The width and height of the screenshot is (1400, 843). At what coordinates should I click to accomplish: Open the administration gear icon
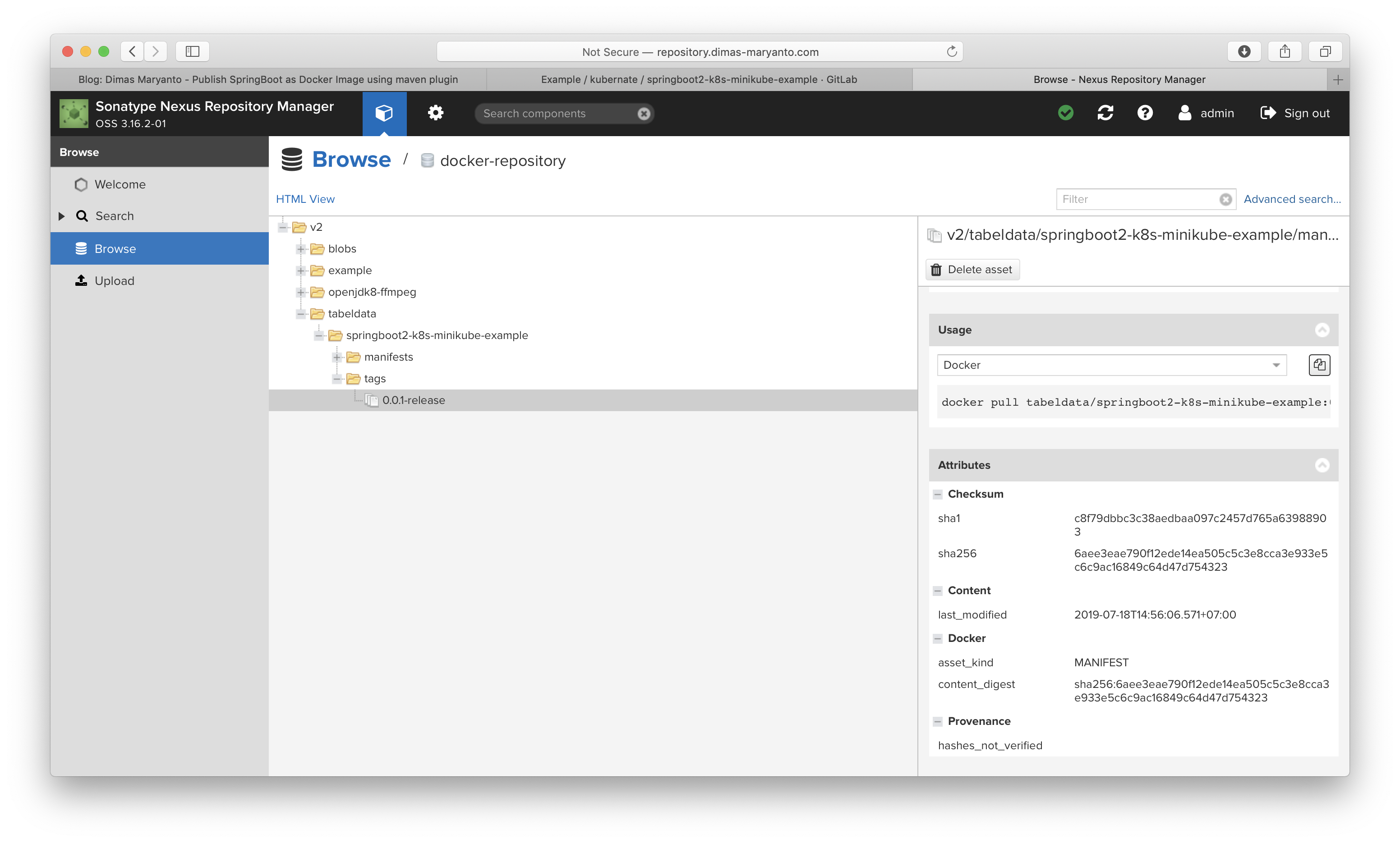436,113
